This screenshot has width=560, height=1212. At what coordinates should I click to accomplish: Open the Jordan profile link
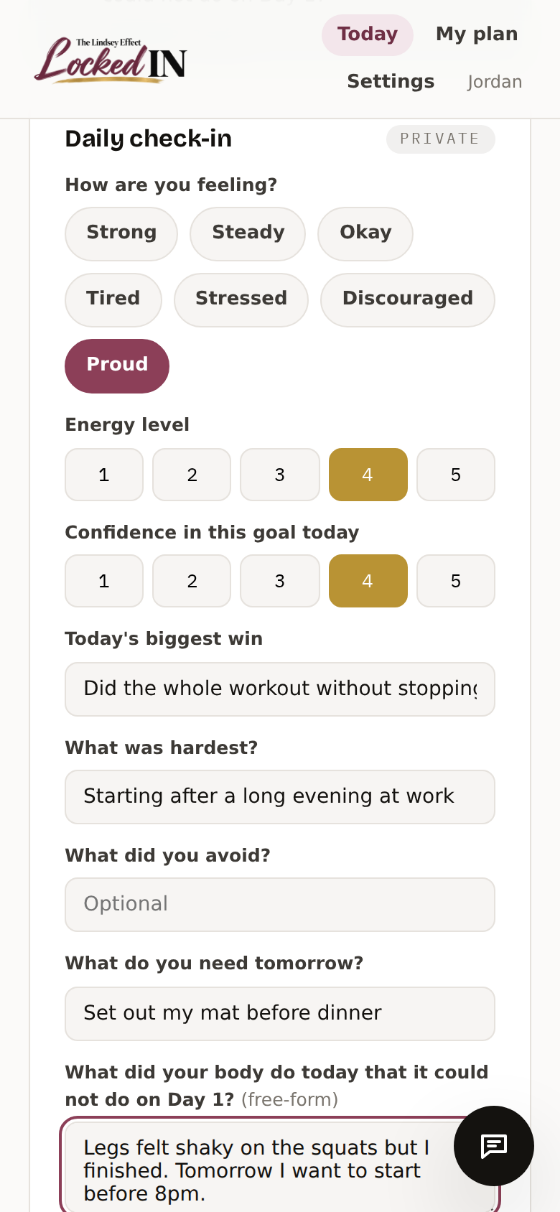click(495, 82)
